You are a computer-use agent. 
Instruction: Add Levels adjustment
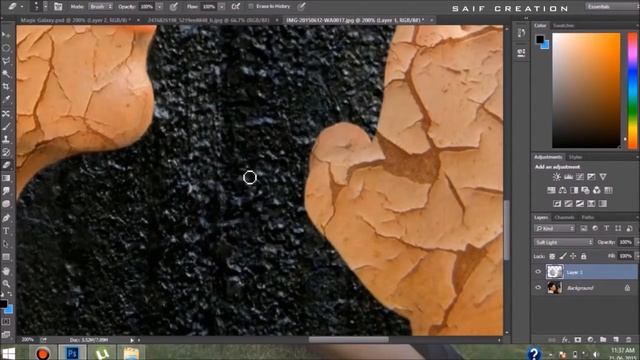tap(568, 177)
